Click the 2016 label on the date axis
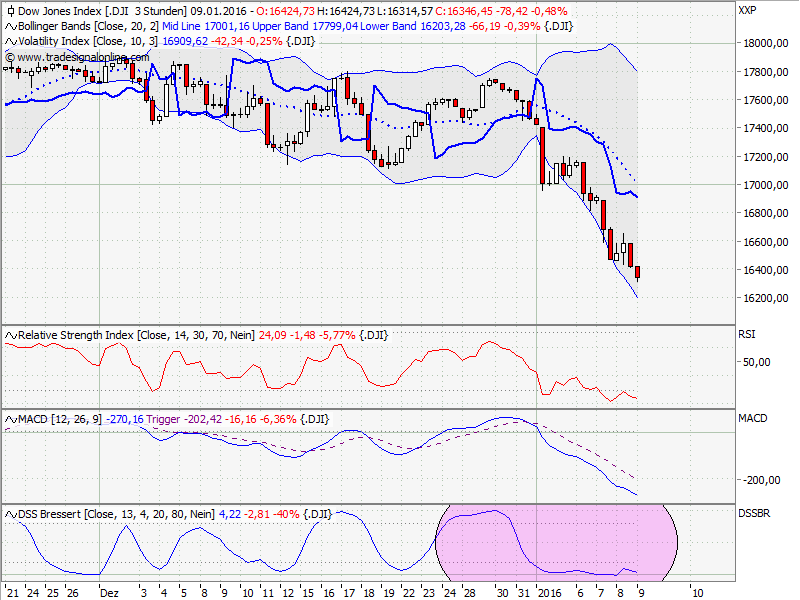This screenshot has height=600, width=800. 548,592
